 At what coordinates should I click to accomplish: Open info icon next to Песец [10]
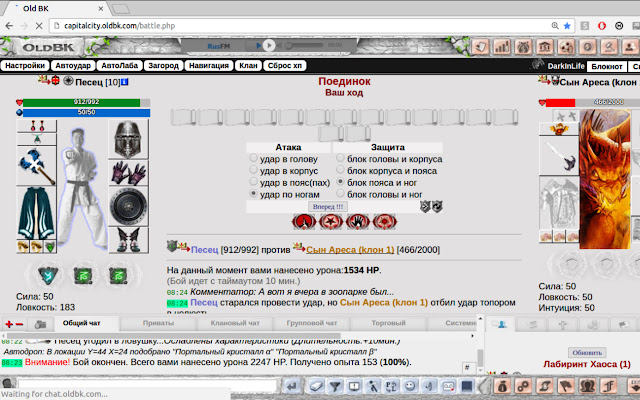pyautogui.click(x=124, y=82)
